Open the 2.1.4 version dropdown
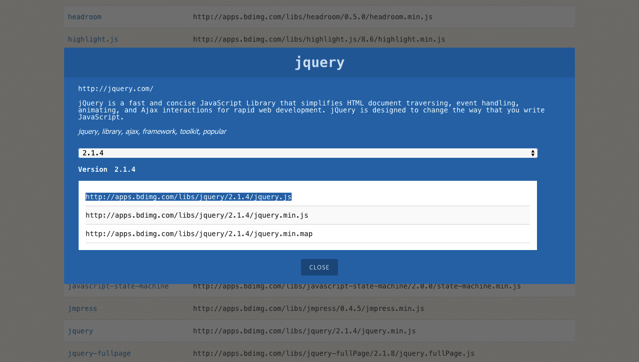The height and width of the screenshot is (362, 639). (x=308, y=153)
